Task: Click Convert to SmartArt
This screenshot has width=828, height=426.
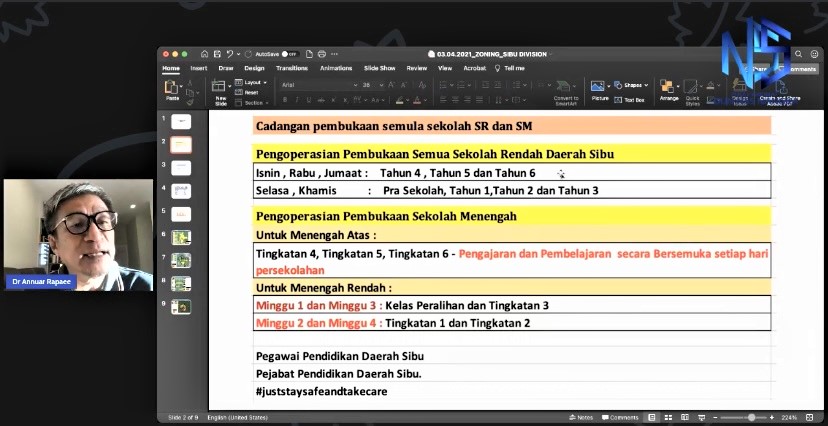Action: pyautogui.click(x=566, y=93)
